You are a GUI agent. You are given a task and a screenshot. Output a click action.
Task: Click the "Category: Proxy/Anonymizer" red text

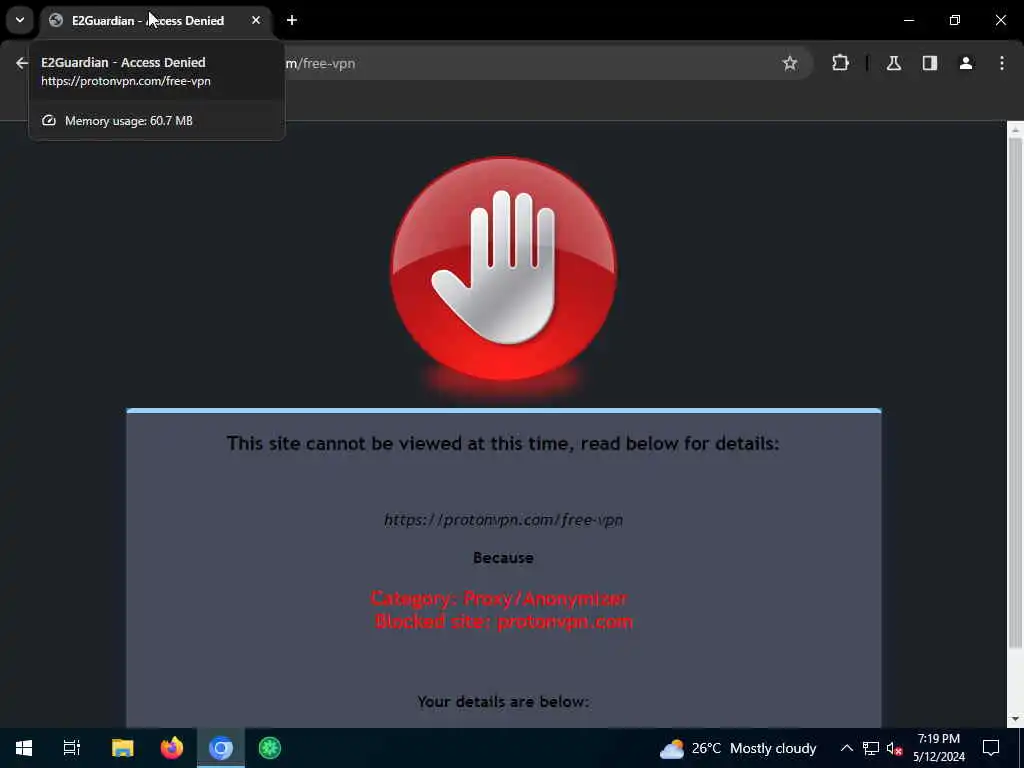coord(500,598)
